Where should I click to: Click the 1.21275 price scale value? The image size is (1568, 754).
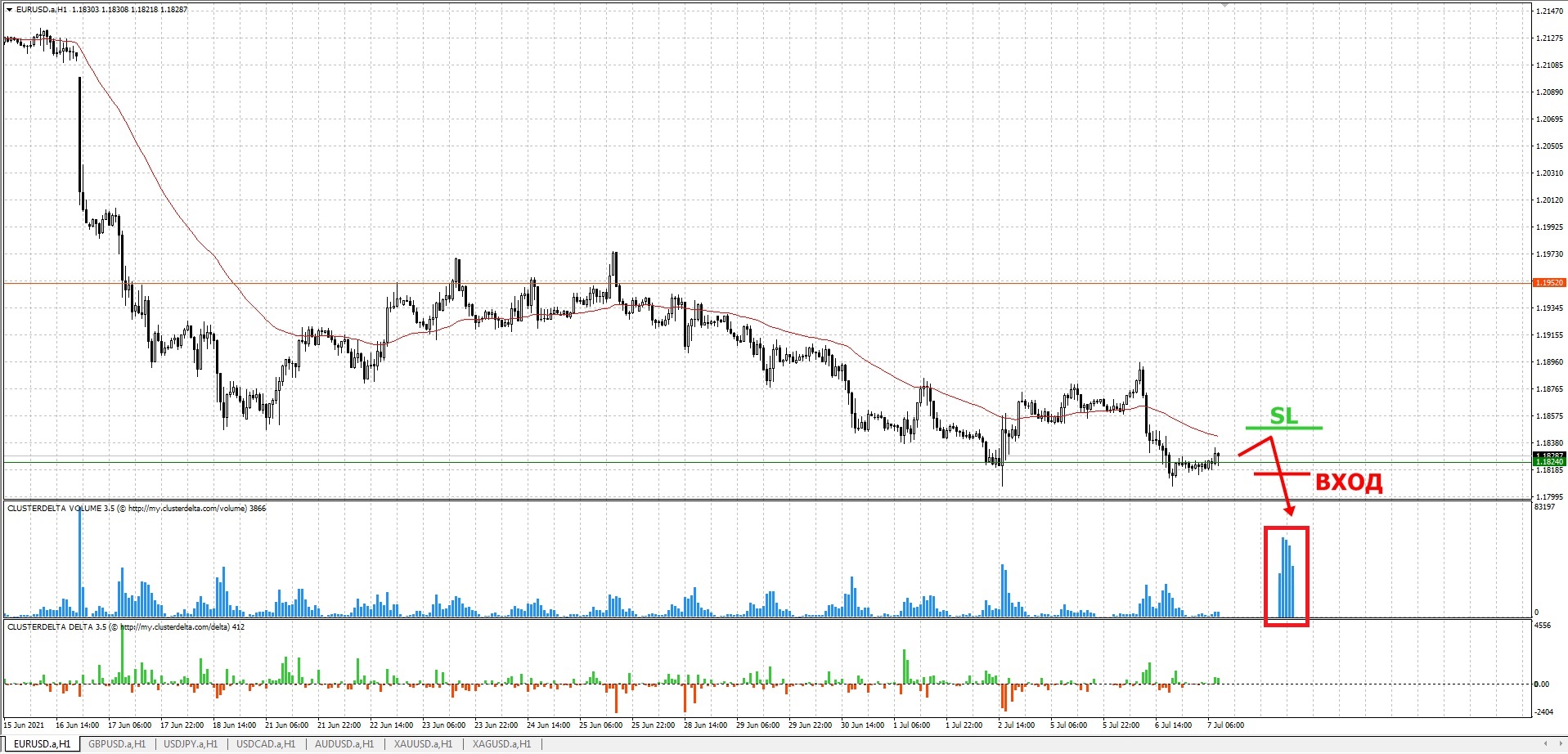tap(1550, 38)
